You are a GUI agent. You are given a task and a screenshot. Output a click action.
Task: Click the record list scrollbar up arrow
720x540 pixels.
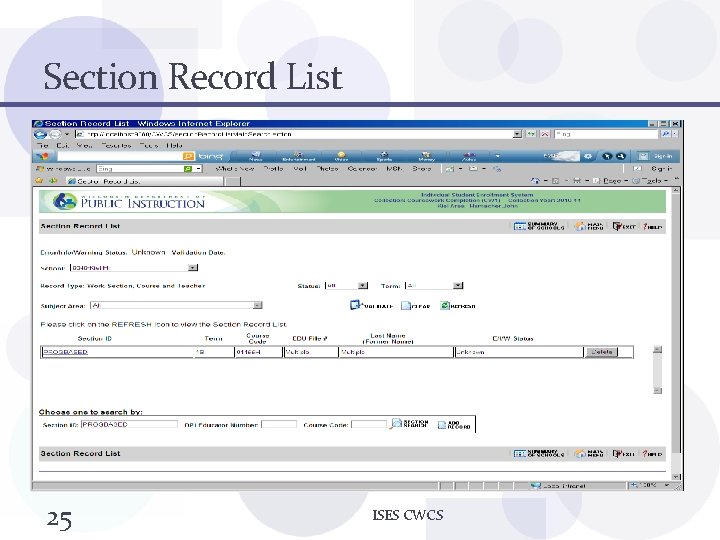[658, 349]
